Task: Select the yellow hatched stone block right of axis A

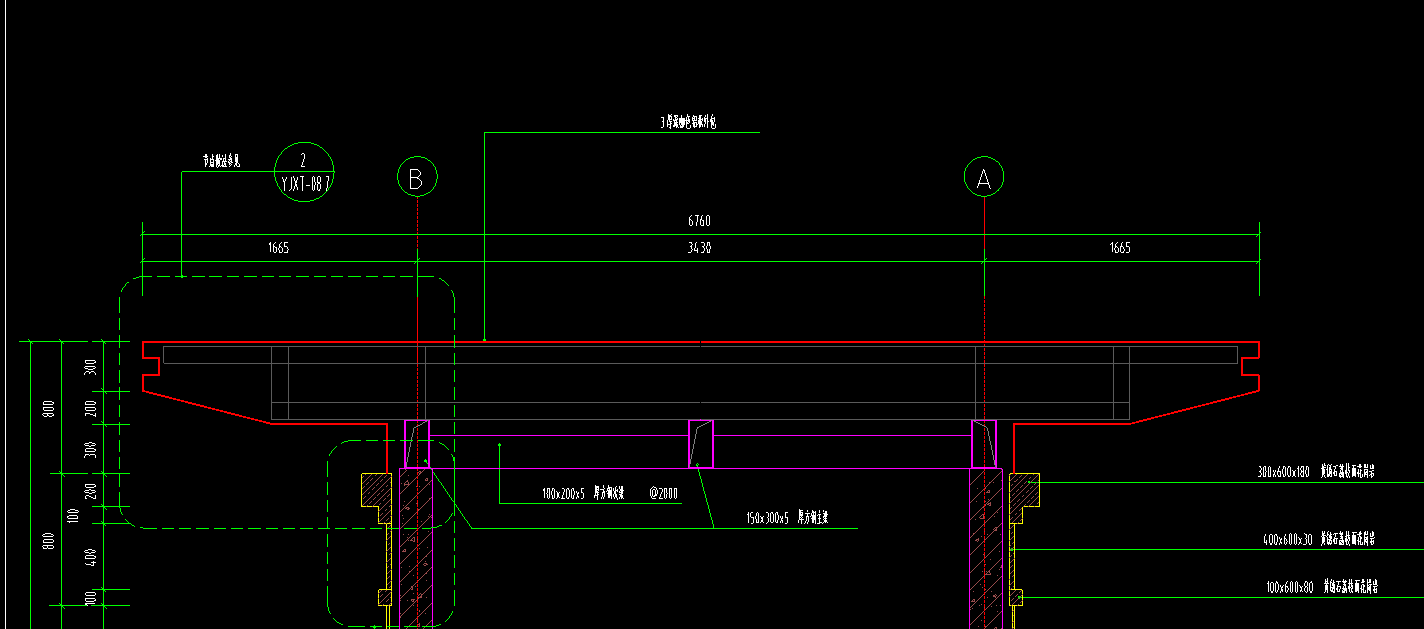Action: (x=1024, y=490)
